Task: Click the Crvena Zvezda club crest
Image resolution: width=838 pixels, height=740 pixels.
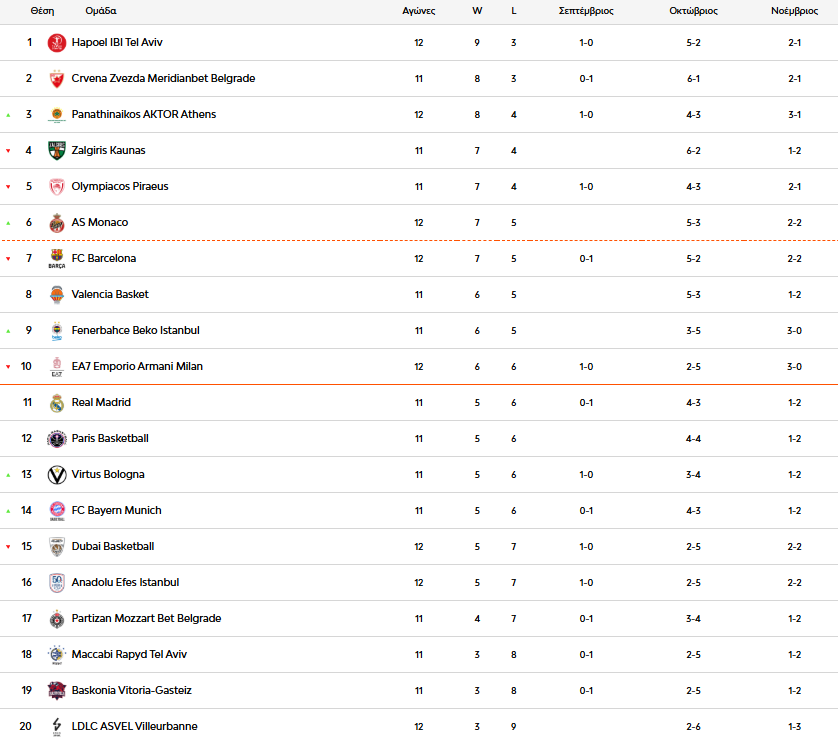Action: 56,79
